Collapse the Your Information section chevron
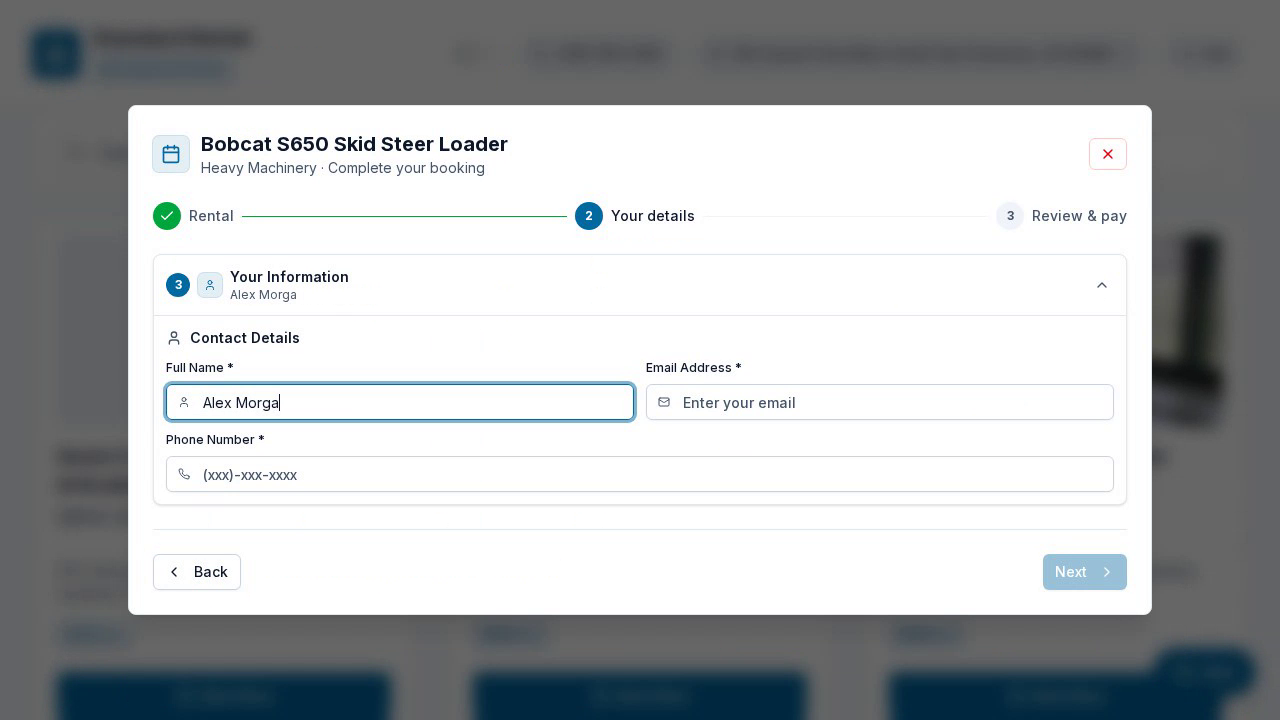1280x720 pixels. 1102,286
